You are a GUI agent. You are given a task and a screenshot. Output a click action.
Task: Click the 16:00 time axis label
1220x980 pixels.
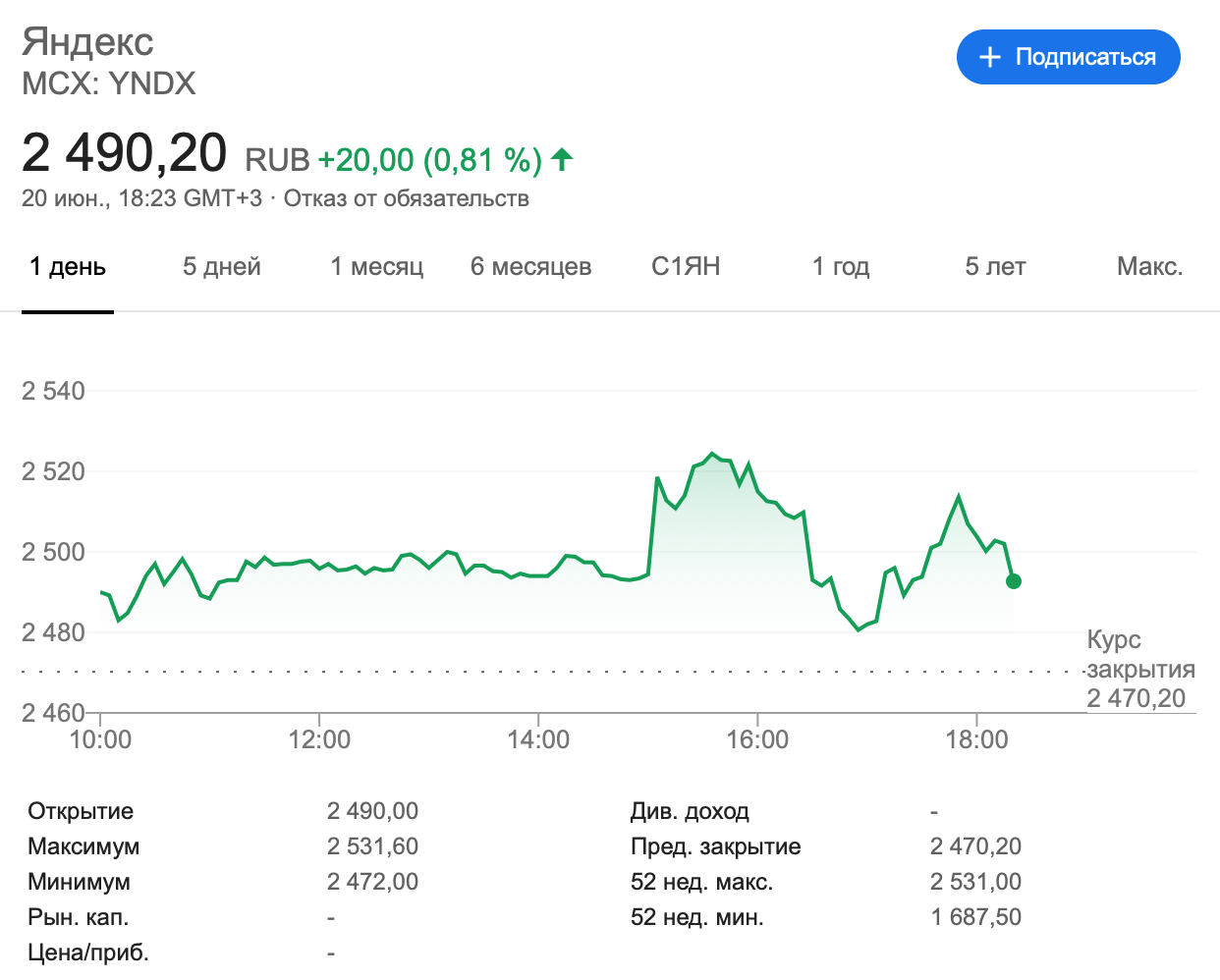pos(757,739)
